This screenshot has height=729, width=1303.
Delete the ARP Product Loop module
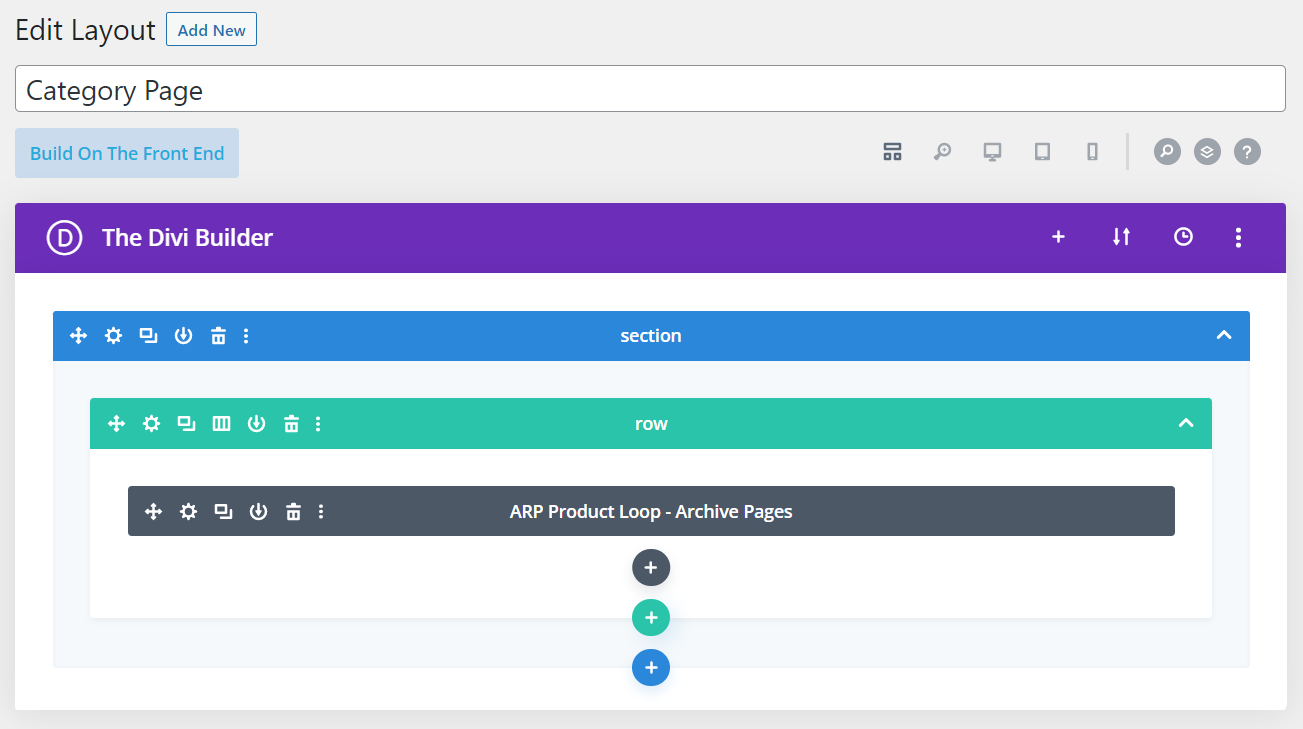(x=293, y=512)
